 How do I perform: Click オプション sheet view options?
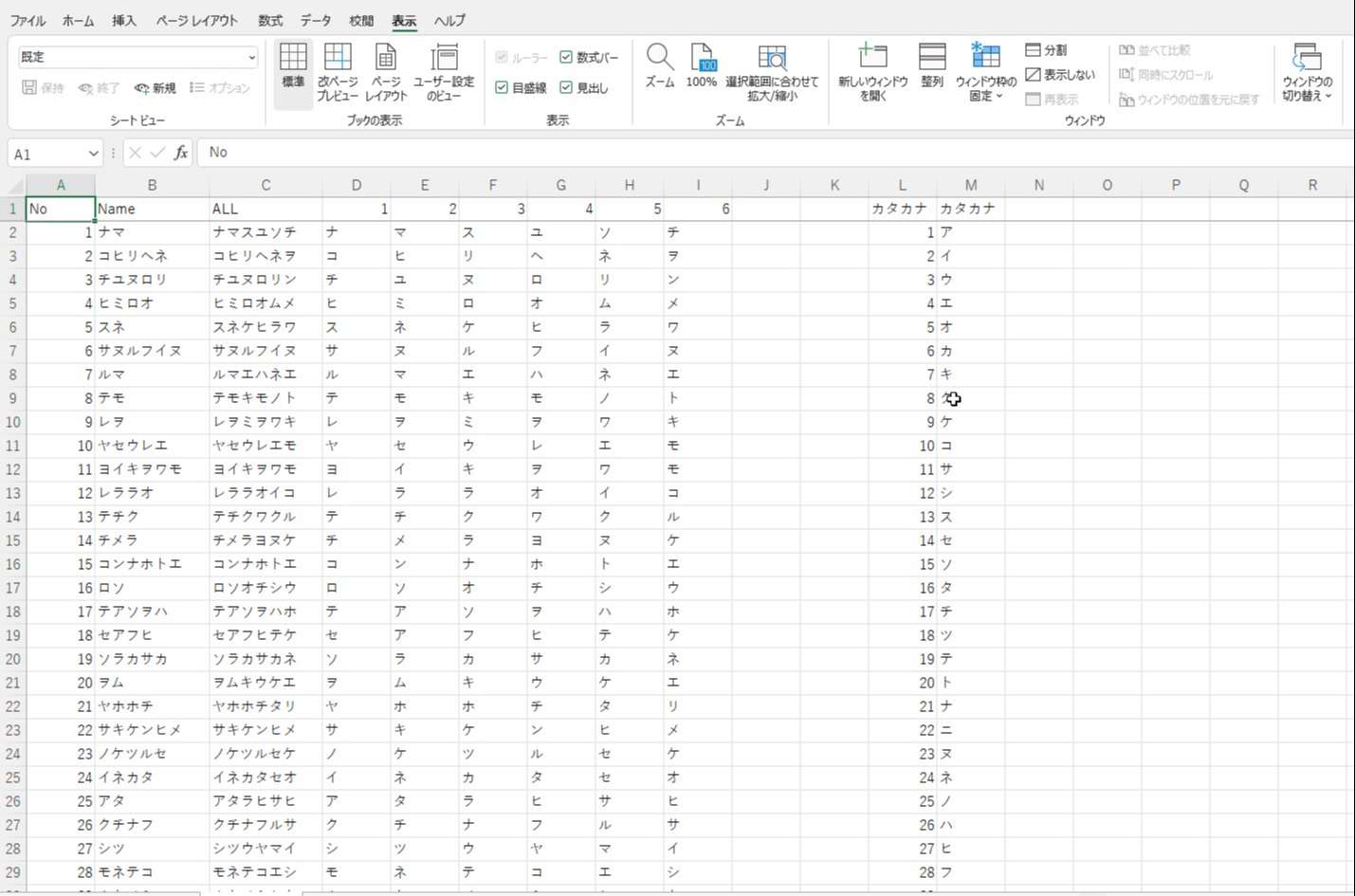point(220,88)
